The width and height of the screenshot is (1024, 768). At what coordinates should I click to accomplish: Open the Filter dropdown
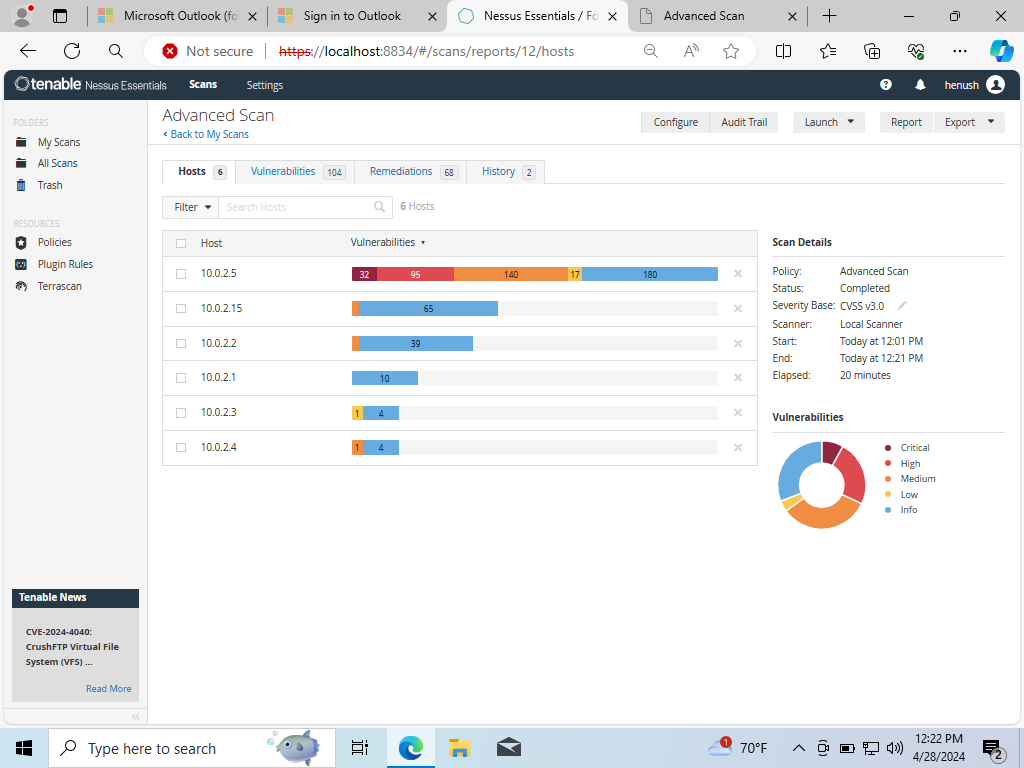pos(190,206)
